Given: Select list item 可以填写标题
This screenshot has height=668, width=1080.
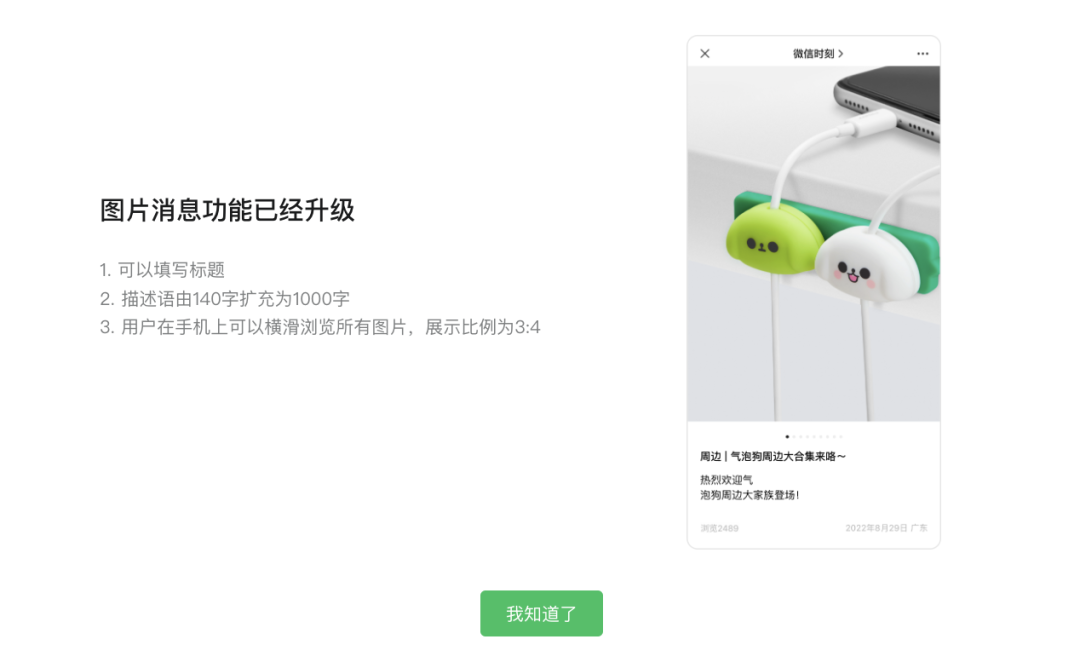Looking at the screenshot, I should point(163,270).
